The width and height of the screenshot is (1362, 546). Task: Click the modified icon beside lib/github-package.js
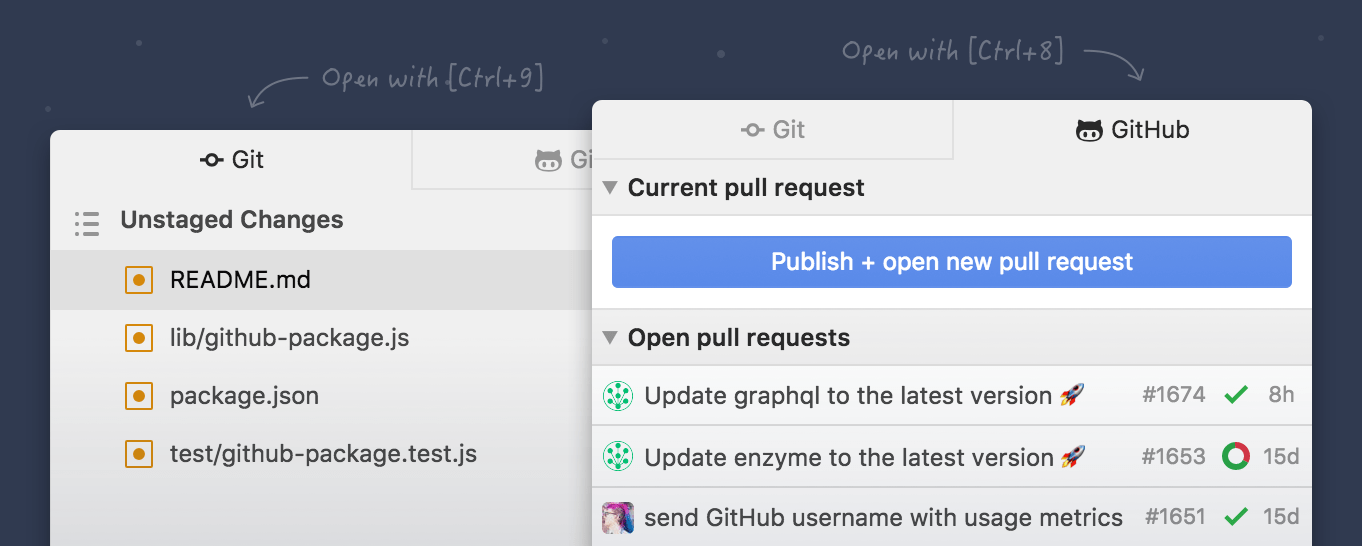point(139,338)
